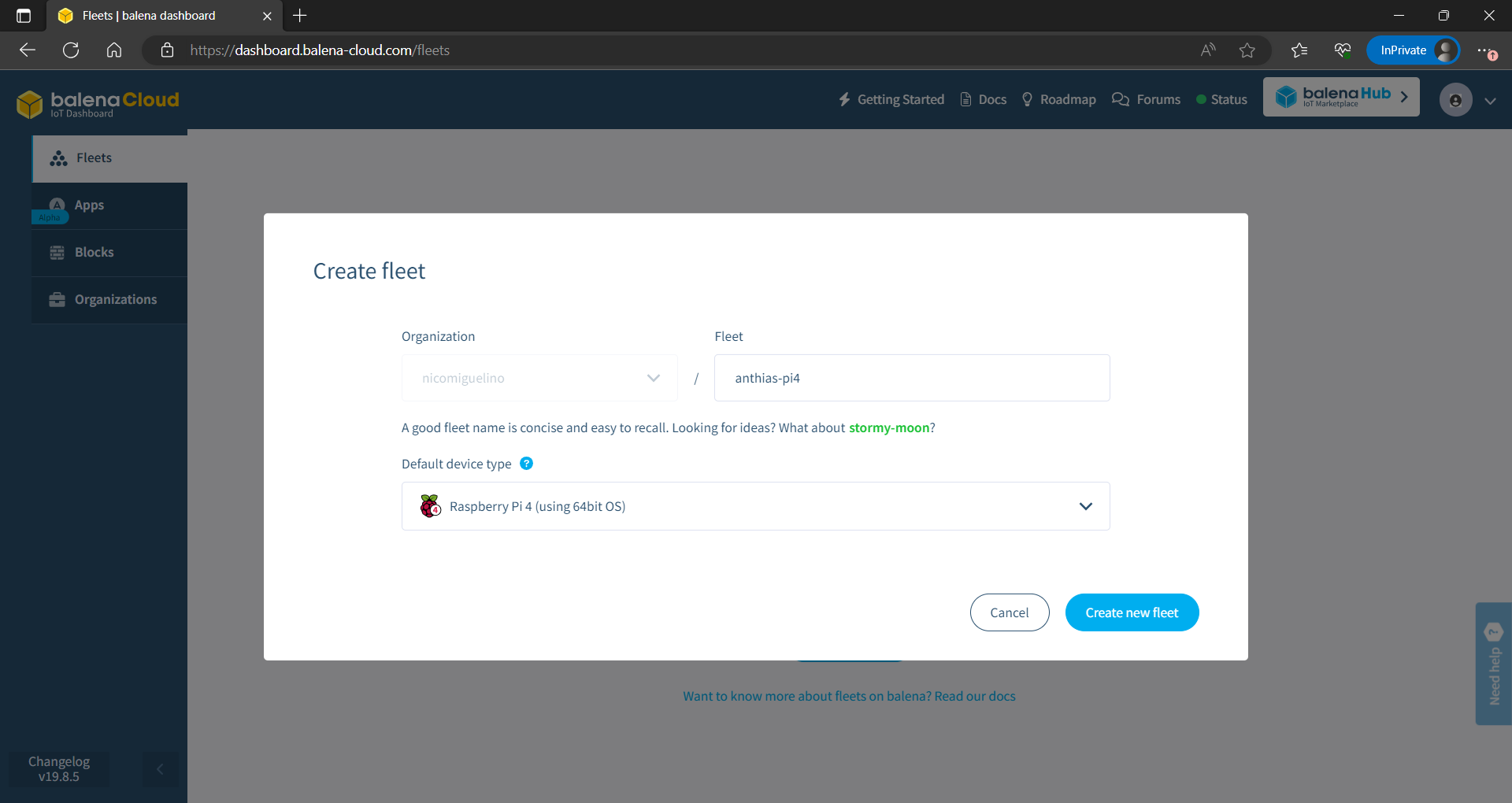The image size is (1512, 803).
Task: Open Fleets in the sidebar
Action: coord(109,158)
